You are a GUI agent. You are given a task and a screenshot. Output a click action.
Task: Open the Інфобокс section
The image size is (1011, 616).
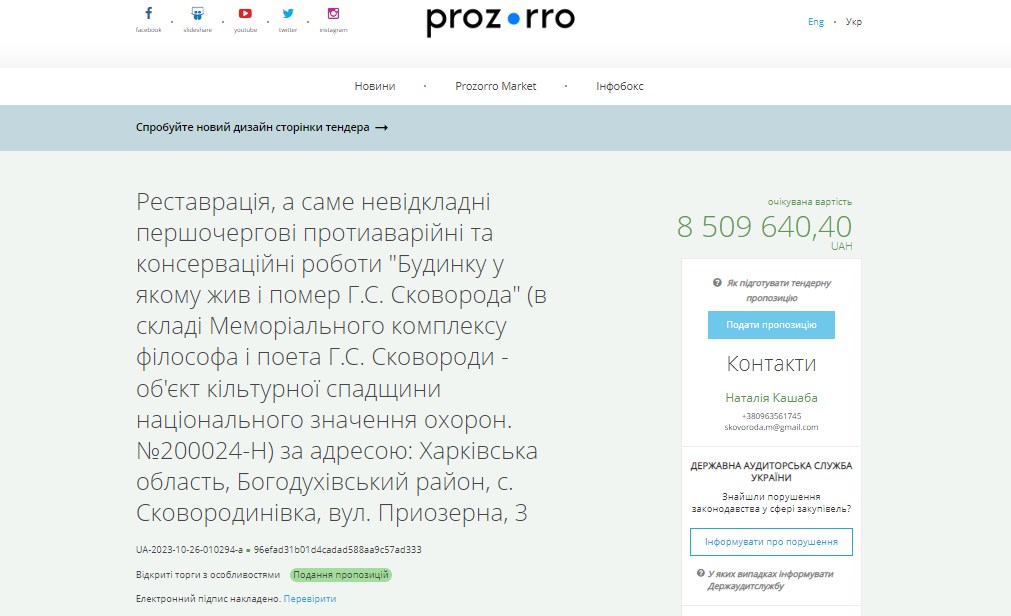[617, 86]
